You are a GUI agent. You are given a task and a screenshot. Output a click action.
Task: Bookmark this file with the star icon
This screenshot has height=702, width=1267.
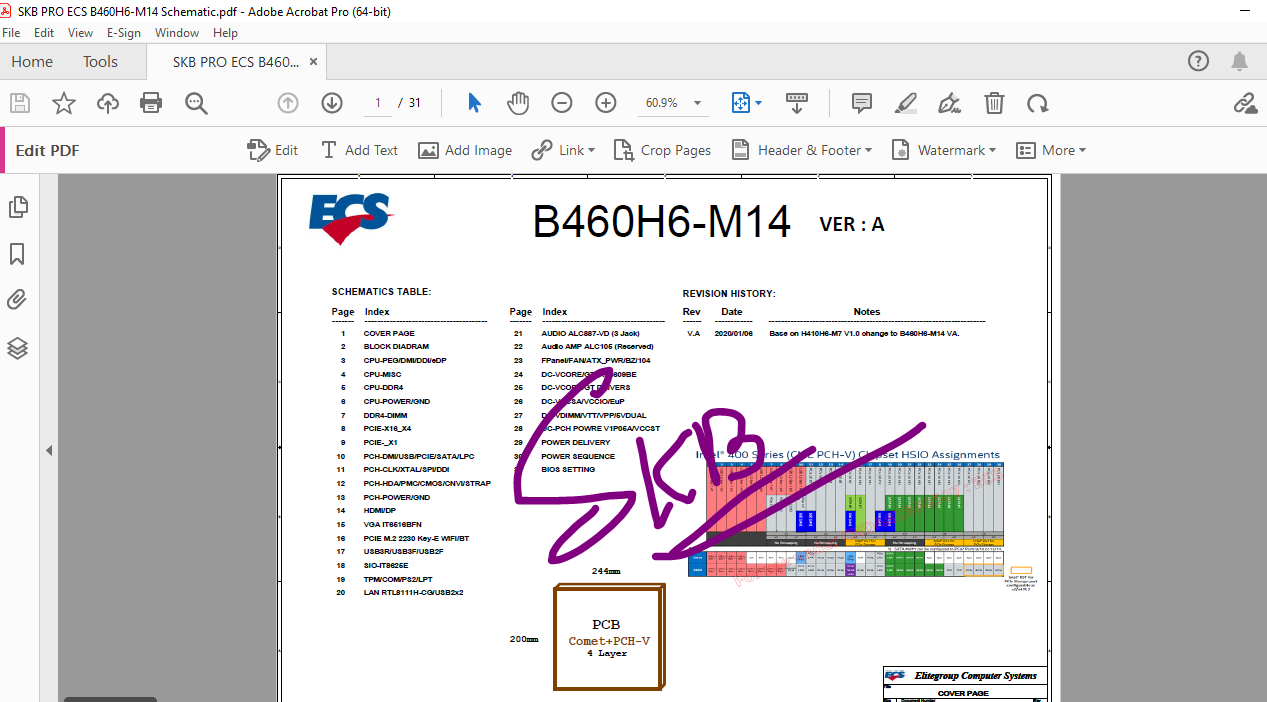point(64,103)
